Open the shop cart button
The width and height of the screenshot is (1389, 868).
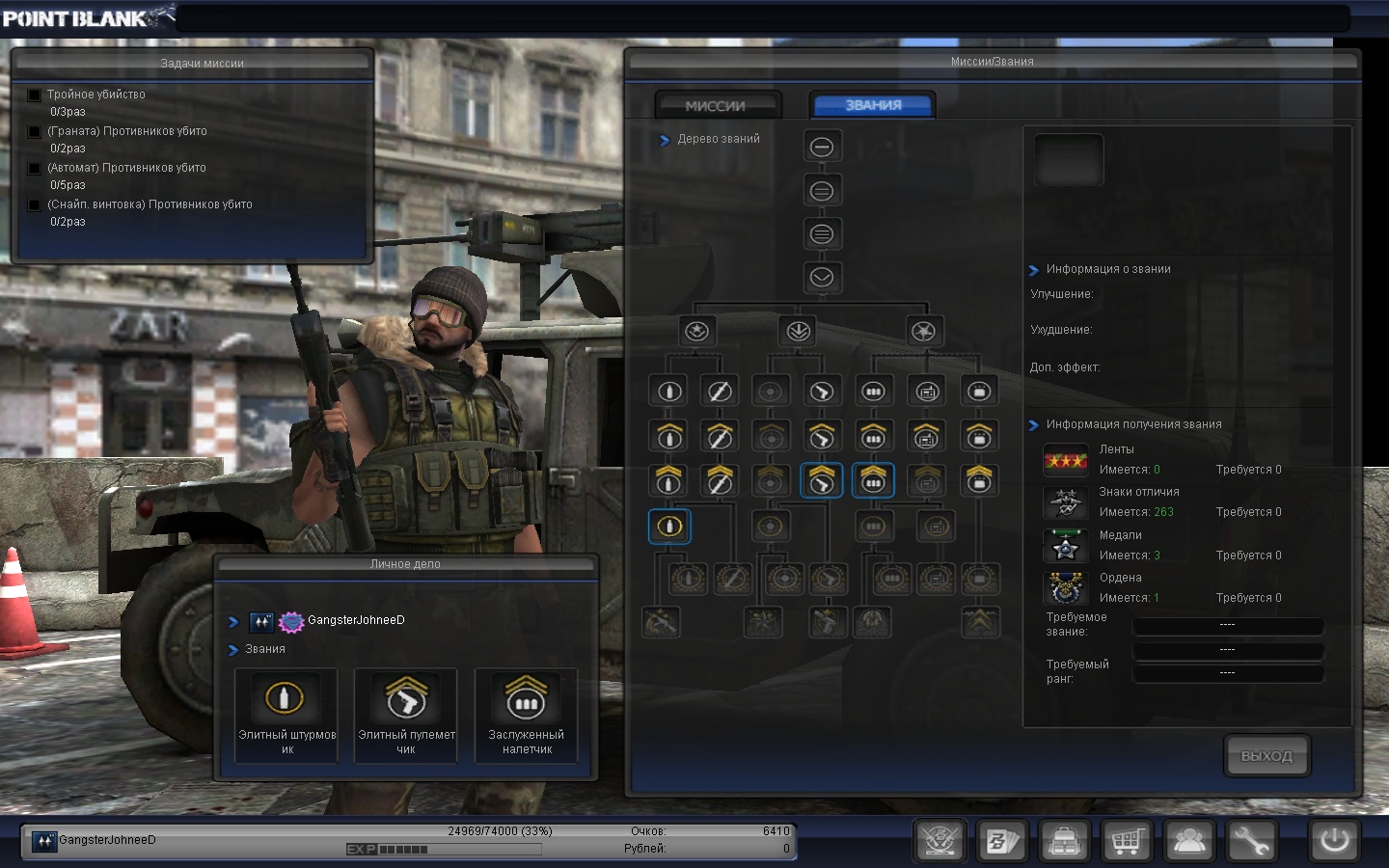pyautogui.click(x=1127, y=841)
